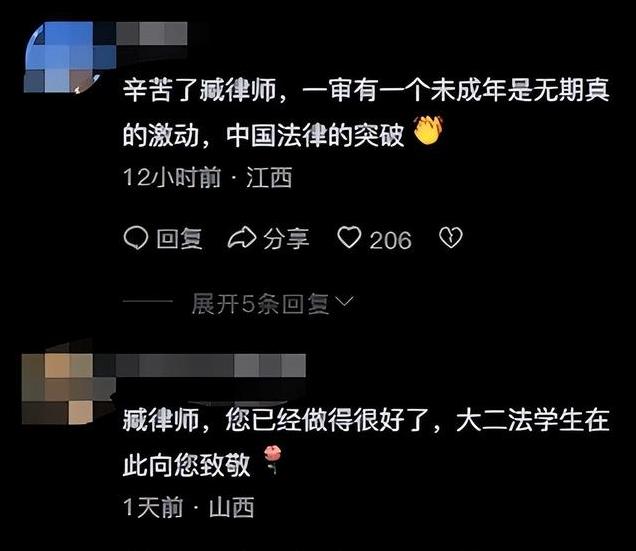This screenshot has height=551, width=636.
Task: Open the first commenter's blurred username
Action: (x=152, y=33)
